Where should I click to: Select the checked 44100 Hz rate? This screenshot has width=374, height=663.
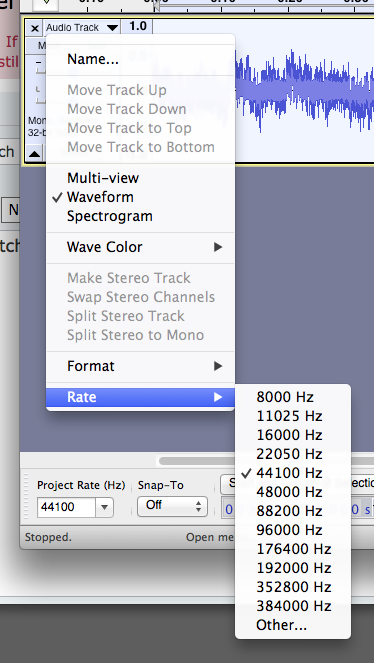click(293, 473)
